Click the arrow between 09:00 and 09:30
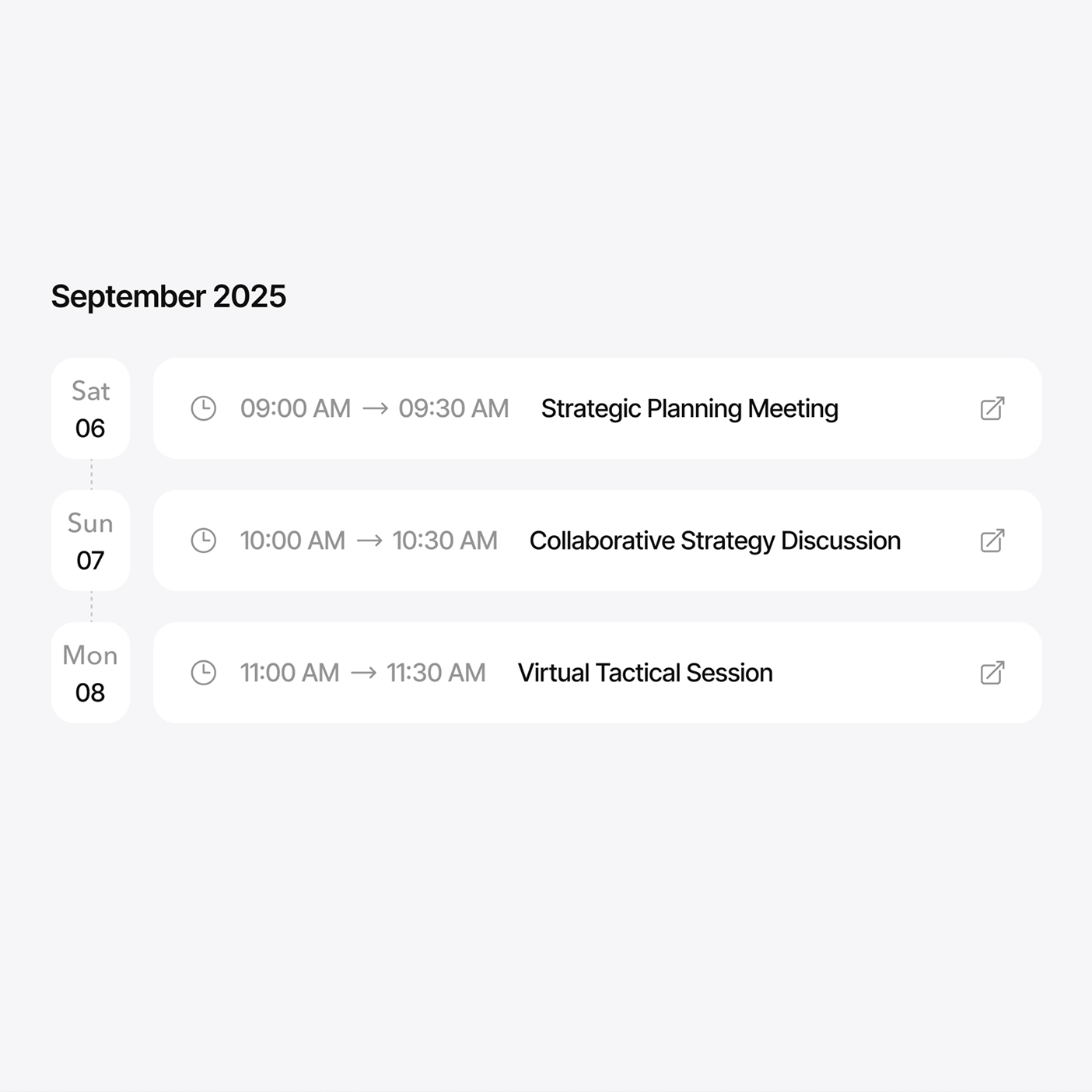 (x=376, y=408)
